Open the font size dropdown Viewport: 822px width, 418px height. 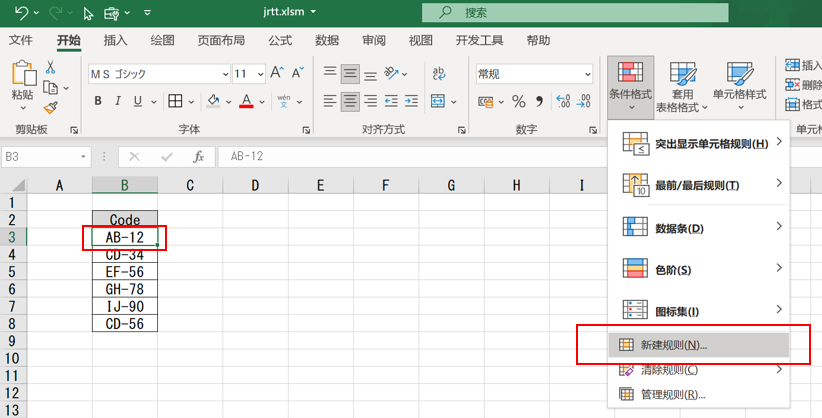[x=261, y=74]
